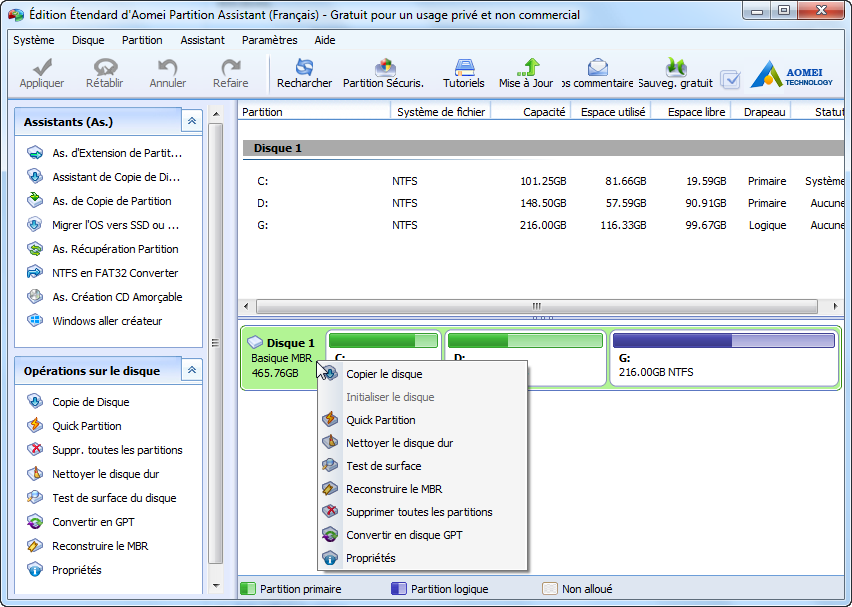Open the Paramètres menu

[x=270, y=40]
